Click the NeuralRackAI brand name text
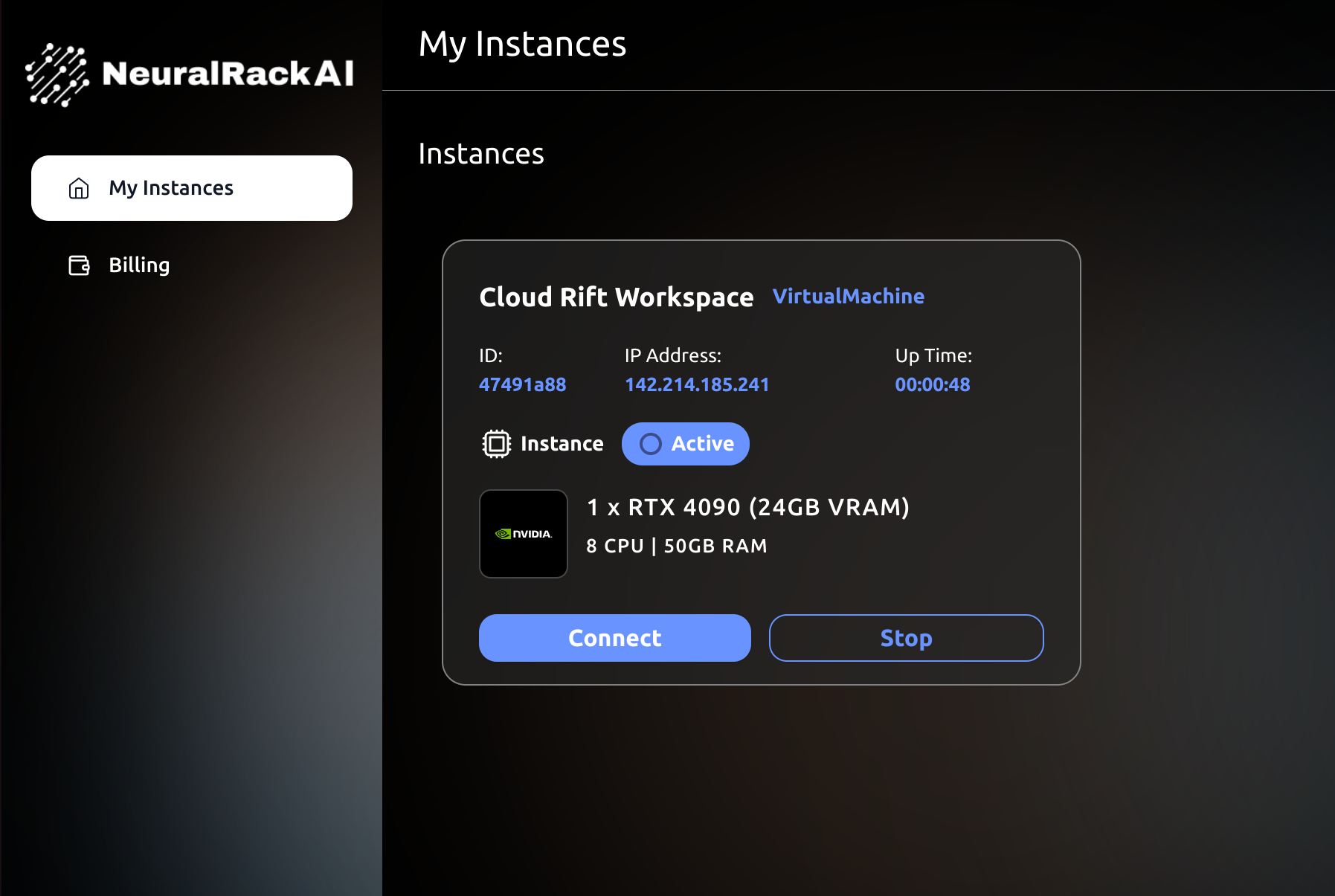This screenshot has width=1335, height=896. [x=228, y=74]
